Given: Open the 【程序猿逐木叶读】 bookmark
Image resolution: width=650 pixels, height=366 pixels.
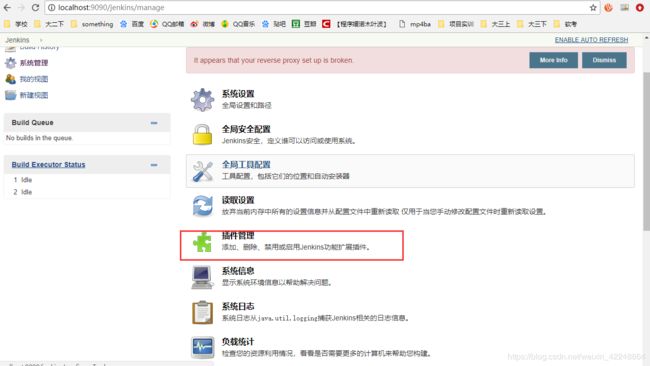Looking at the screenshot, I should pos(355,24).
